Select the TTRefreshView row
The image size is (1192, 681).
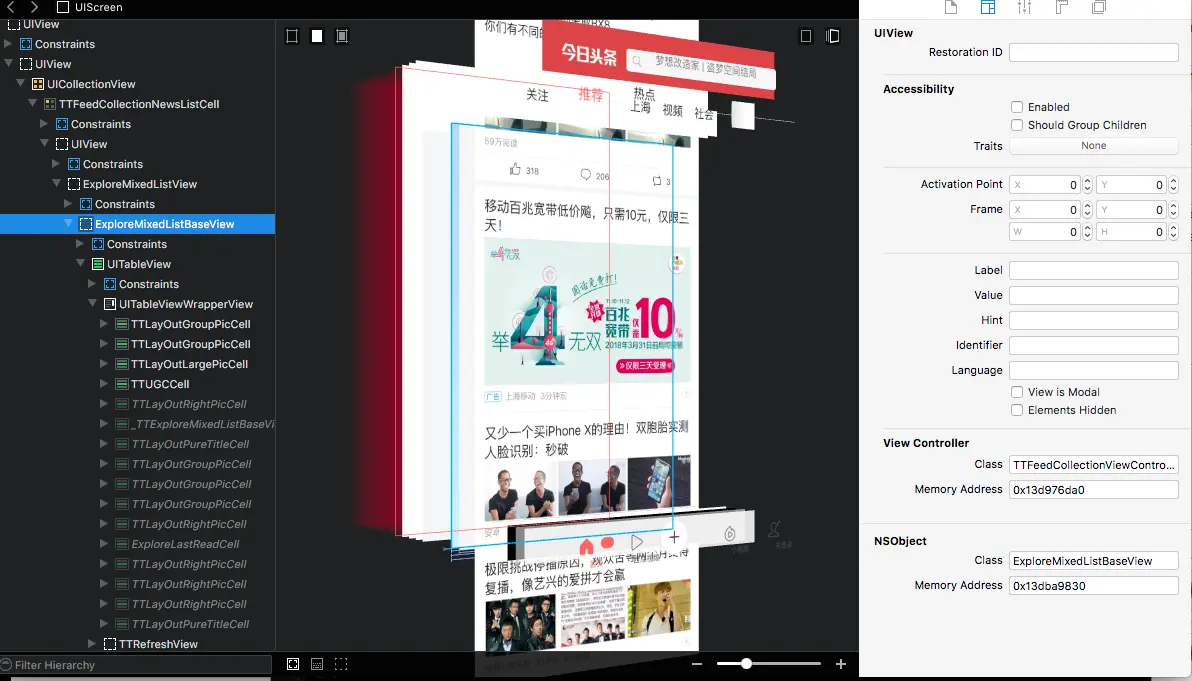[138, 644]
